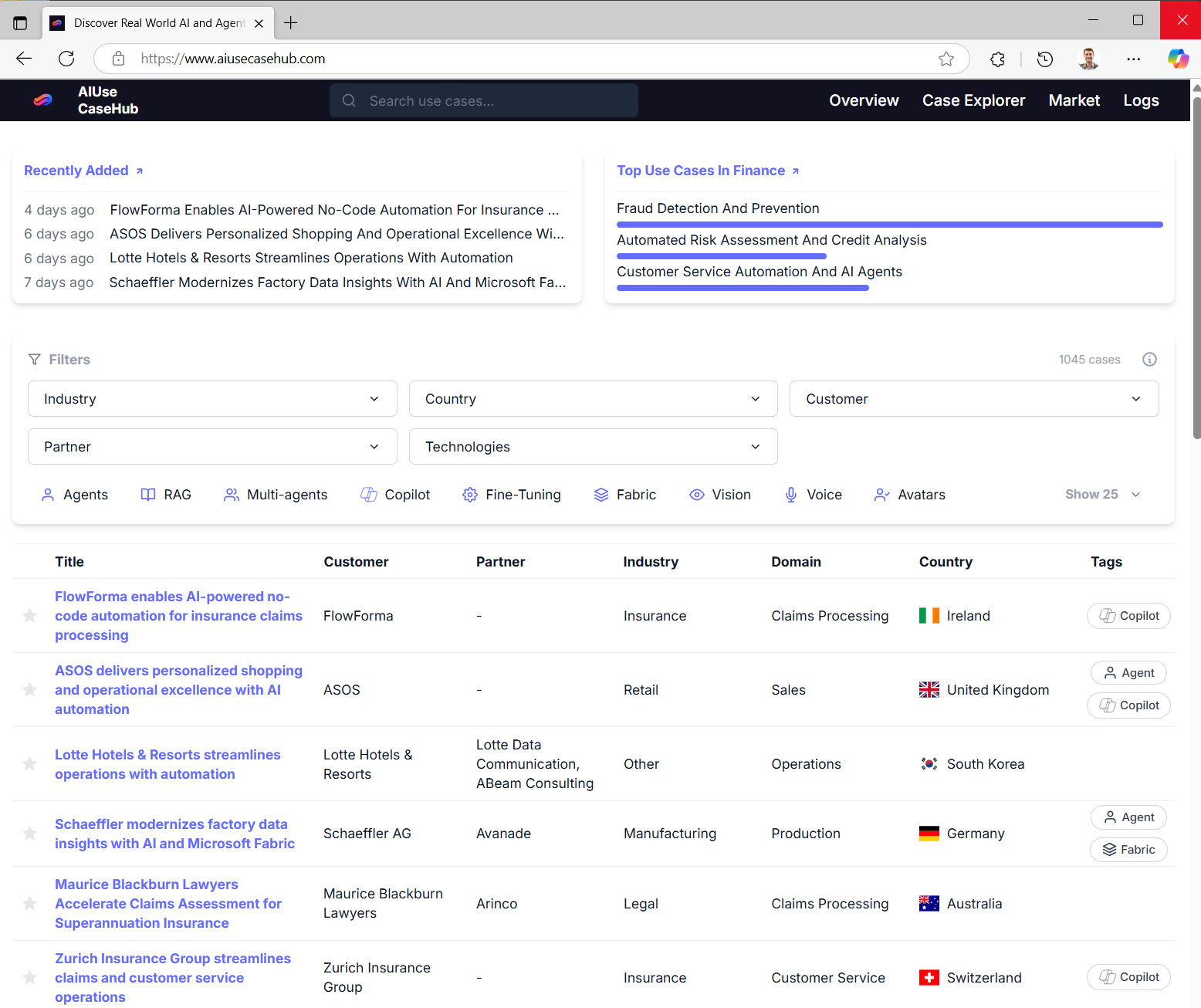Open a new browser tab
Image resolution: width=1201 pixels, height=1008 pixels.
[291, 23]
